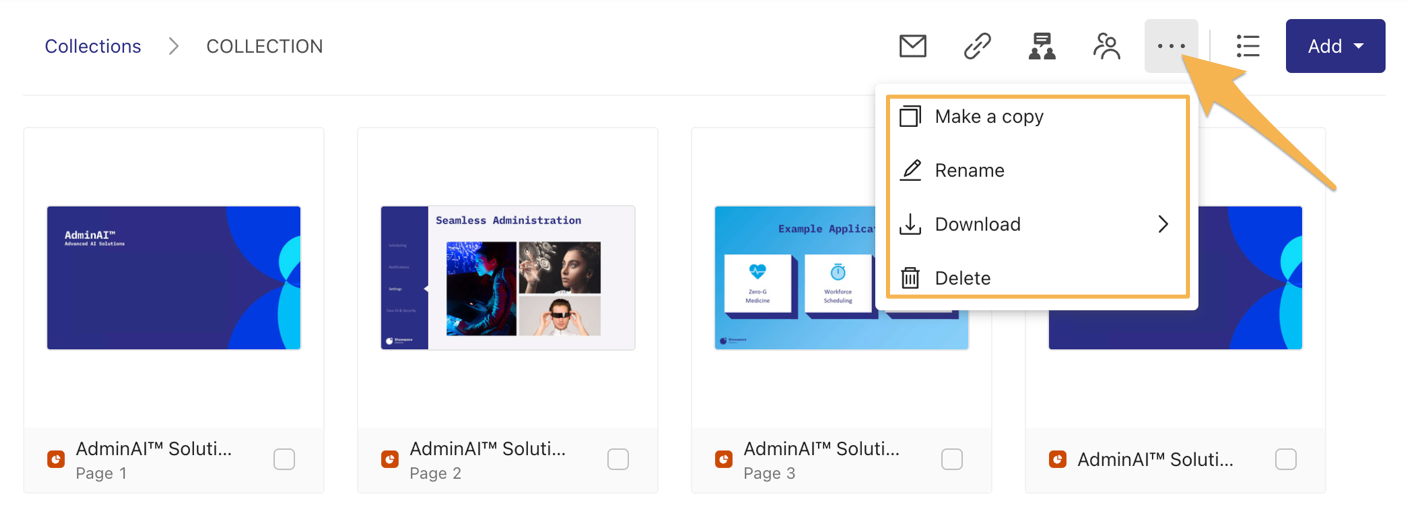Click the Rename pencil icon
Viewport: 1410px width, 513px height.
coord(910,170)
